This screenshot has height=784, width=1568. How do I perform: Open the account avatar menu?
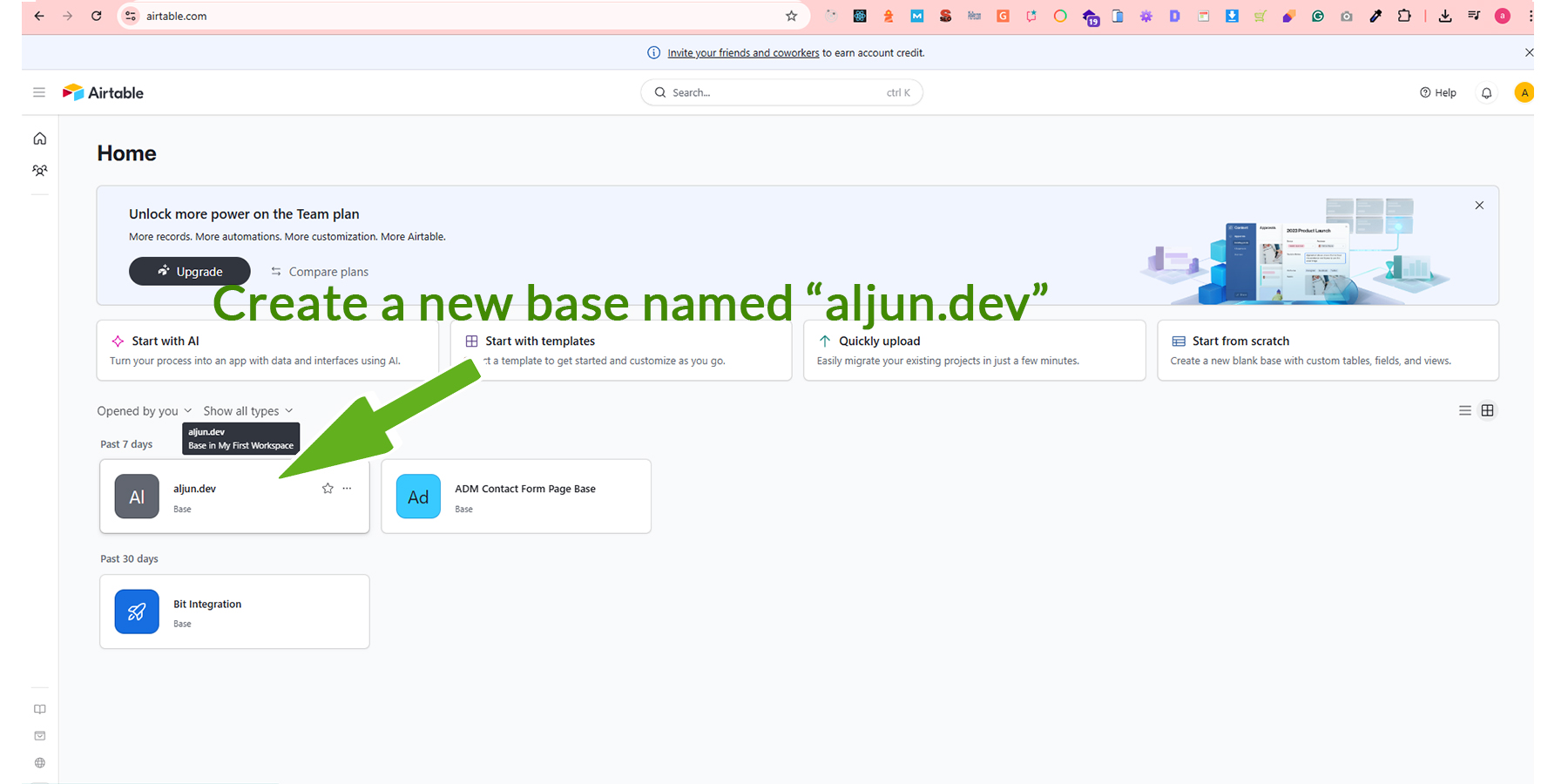[x=1524, y=93]
